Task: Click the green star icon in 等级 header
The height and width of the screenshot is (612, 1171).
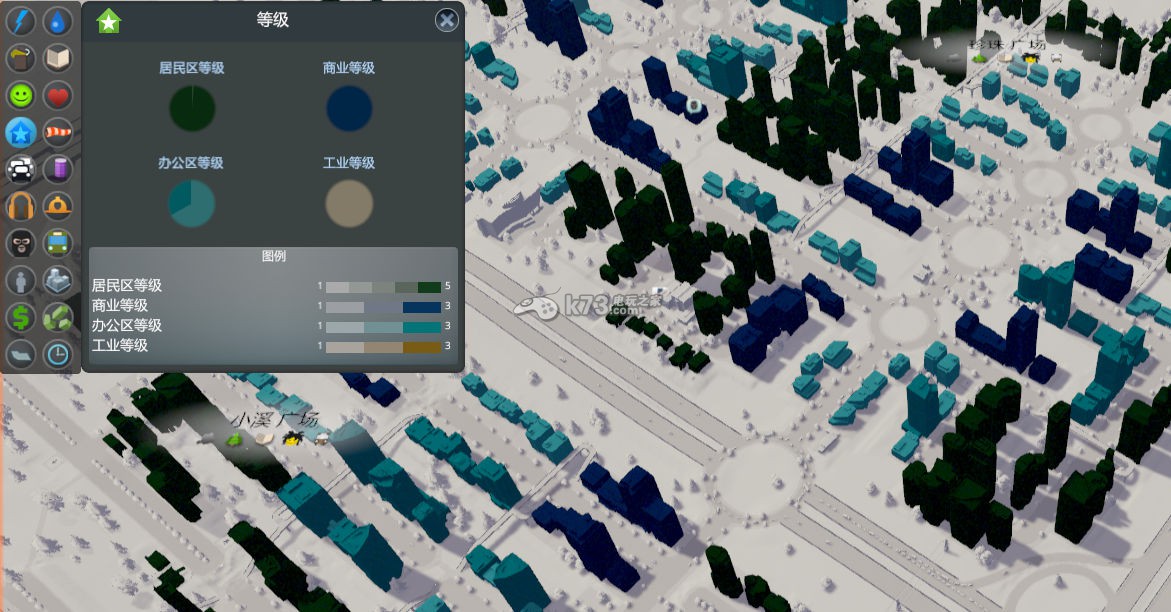Action: pos(108,21)
